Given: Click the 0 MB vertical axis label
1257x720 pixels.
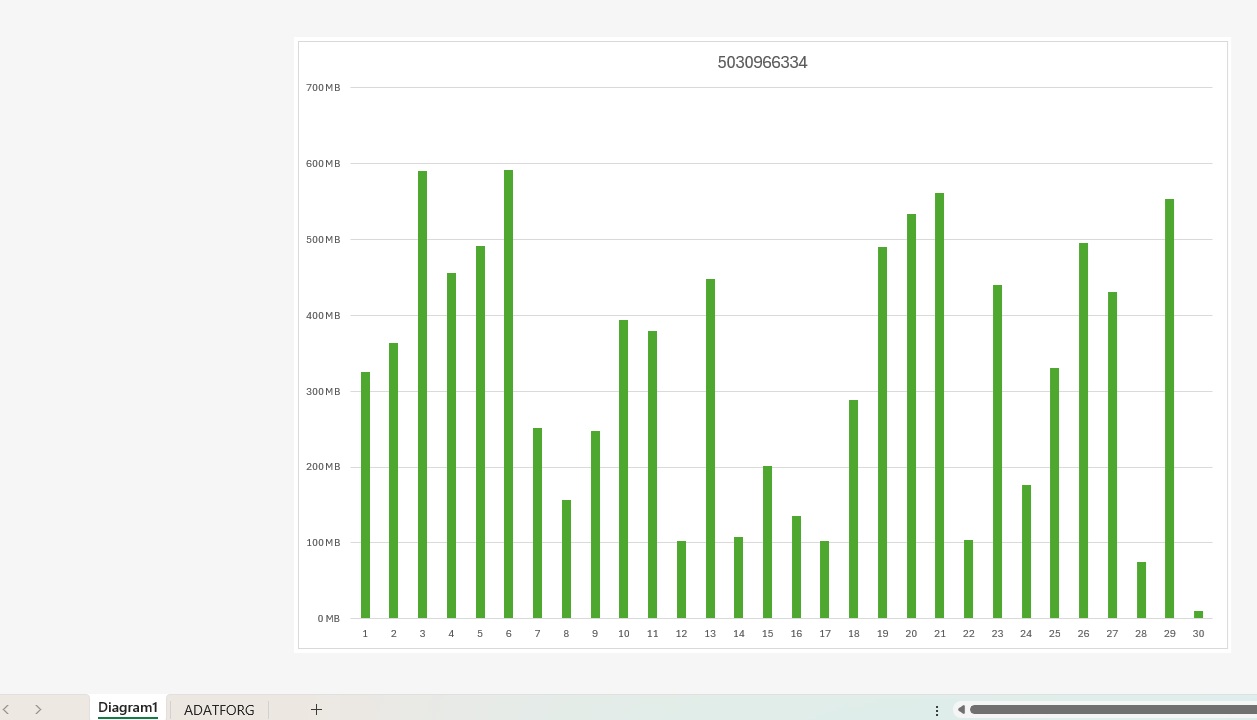Looking at the screenshot, I should pos(329,618).
